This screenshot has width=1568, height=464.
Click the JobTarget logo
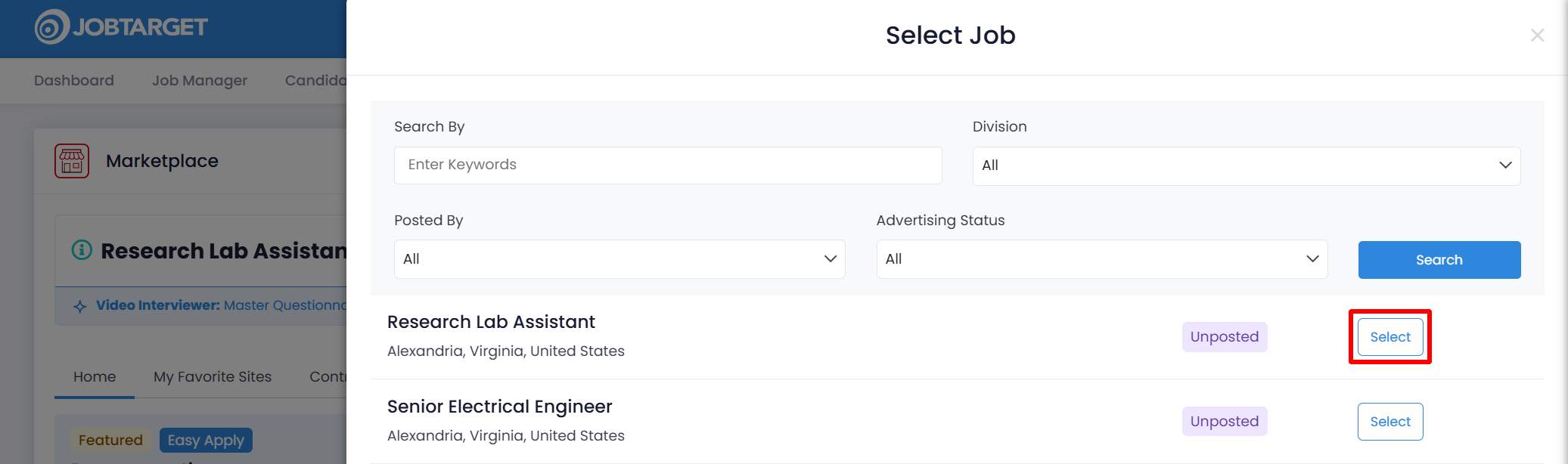pyautogui.click(x=121, y=27)
